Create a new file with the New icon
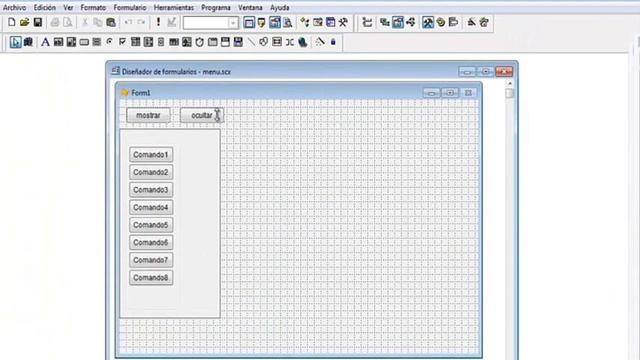The image size is (640, 360). pyautogui.click(x=11, y=22)
